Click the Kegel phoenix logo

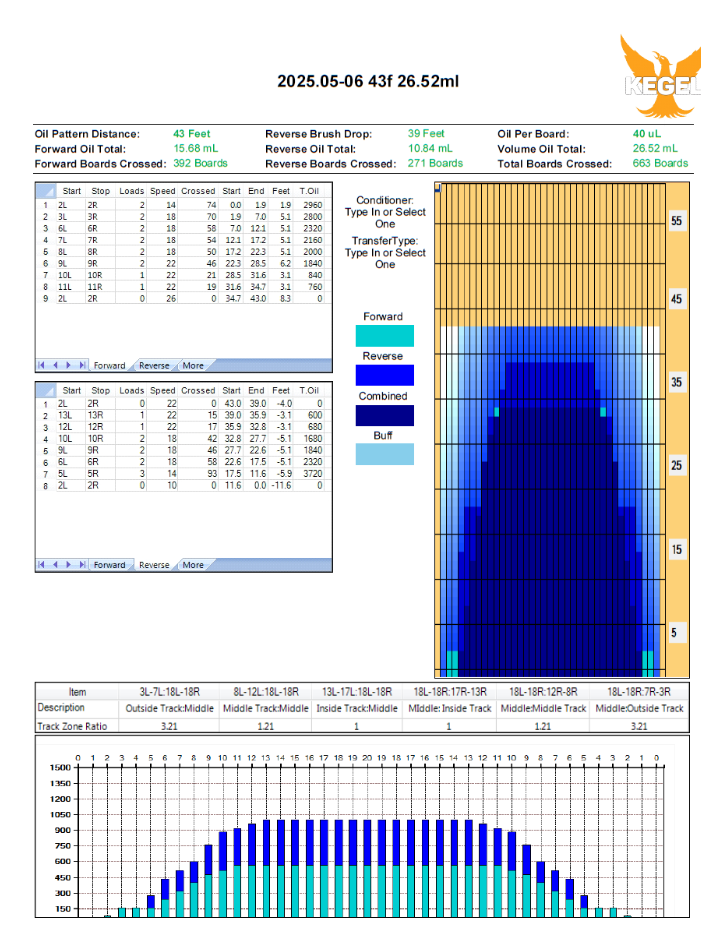click(x=660, y=76)
